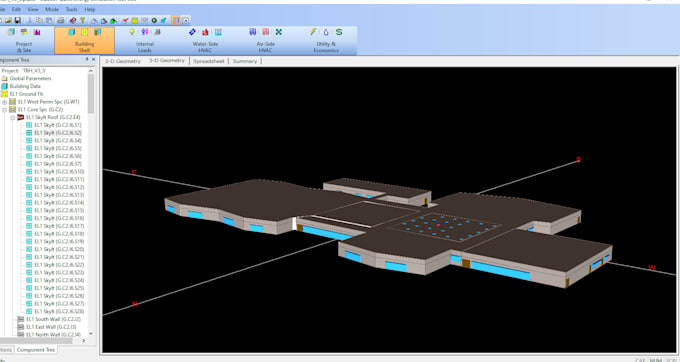Click the copy icon in toolbar
Viewport: 680px width, 362px height.
tap(39, 20)
